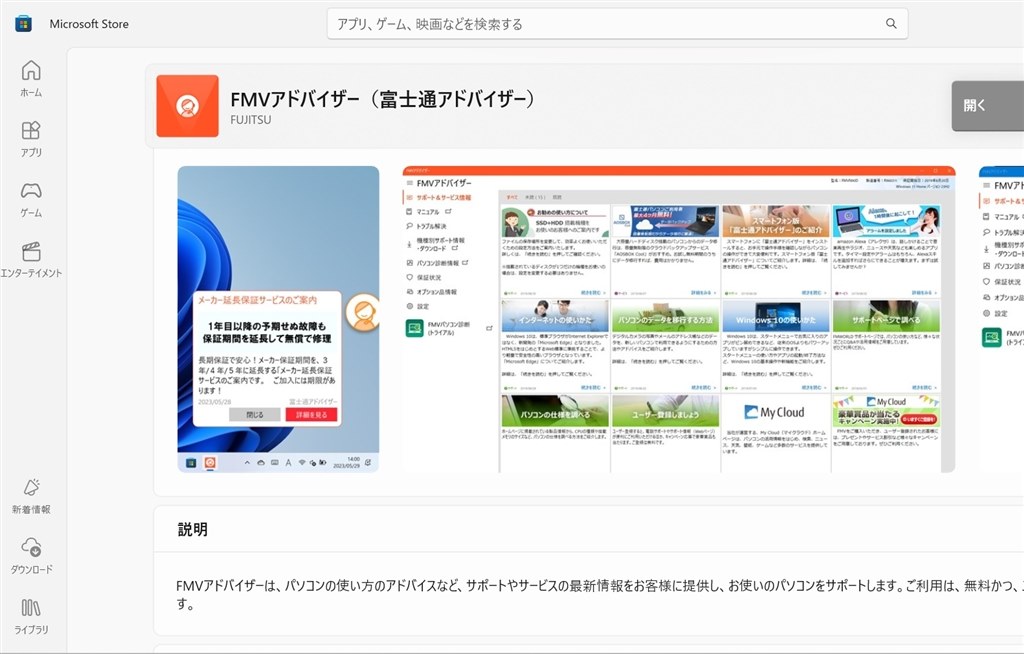1024x654 pixels.
Task: Focus the アプリ、ゲーム、映画などを検索する search box
Action: point(617,24)
